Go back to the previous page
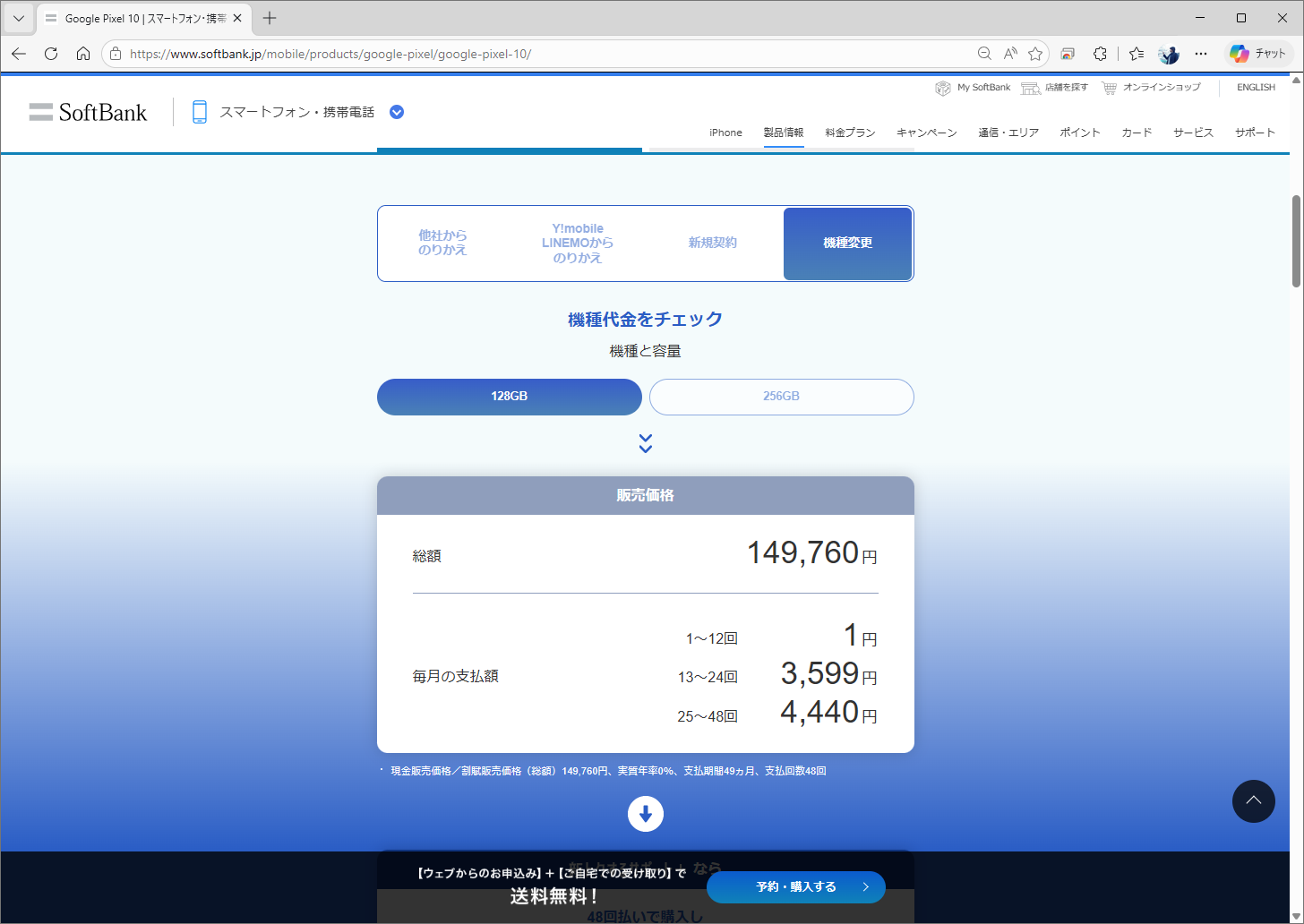This screenshot has height=924, width=1304. [x=19, y=54]
